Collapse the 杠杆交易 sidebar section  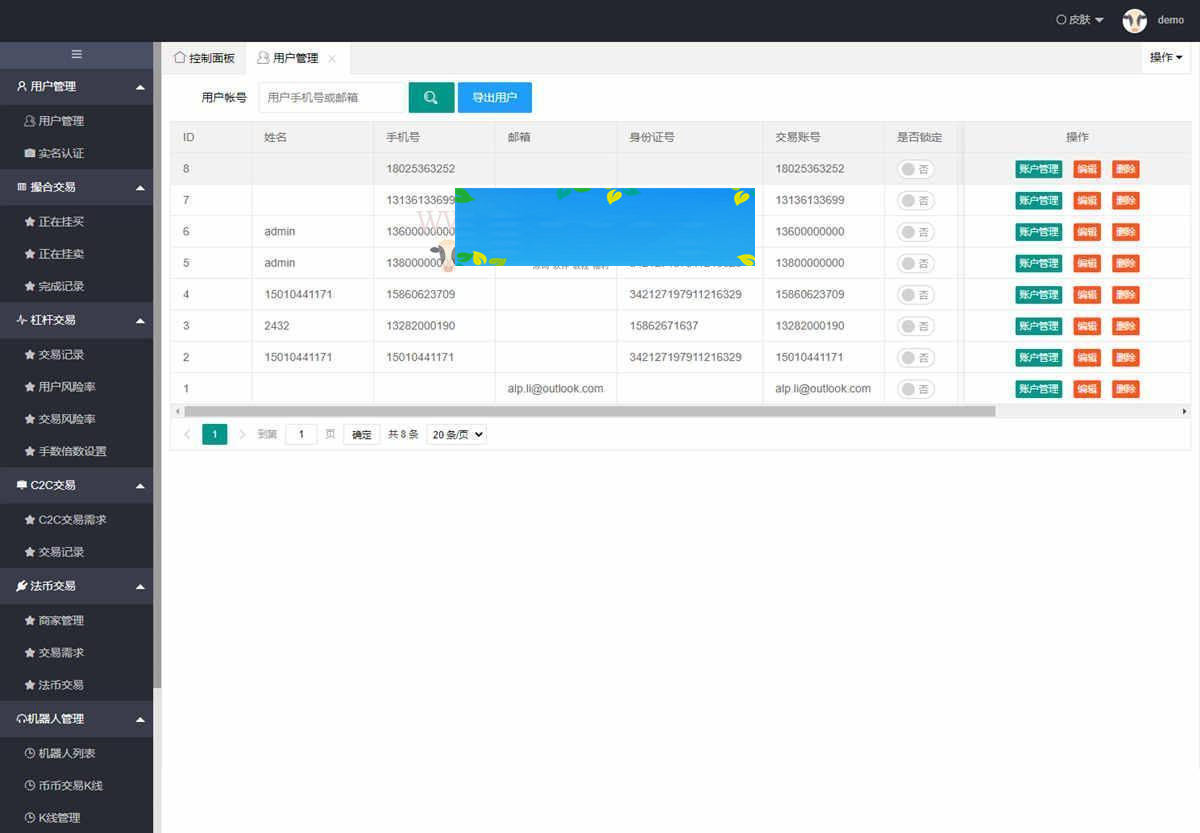(140, 320)
